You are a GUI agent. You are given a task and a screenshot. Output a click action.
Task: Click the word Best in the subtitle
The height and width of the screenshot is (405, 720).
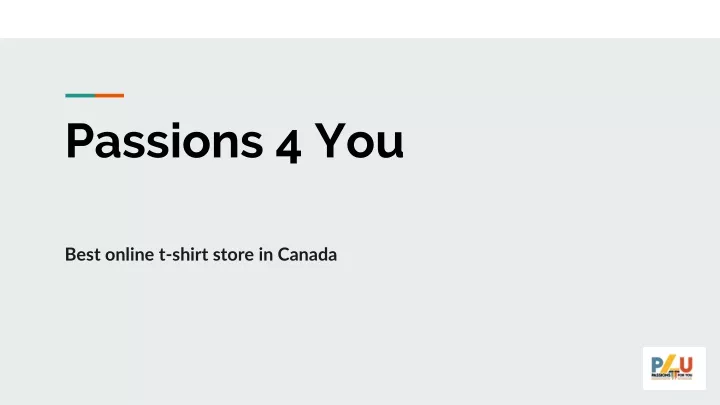pyautogui.click(x=83, y=254)
